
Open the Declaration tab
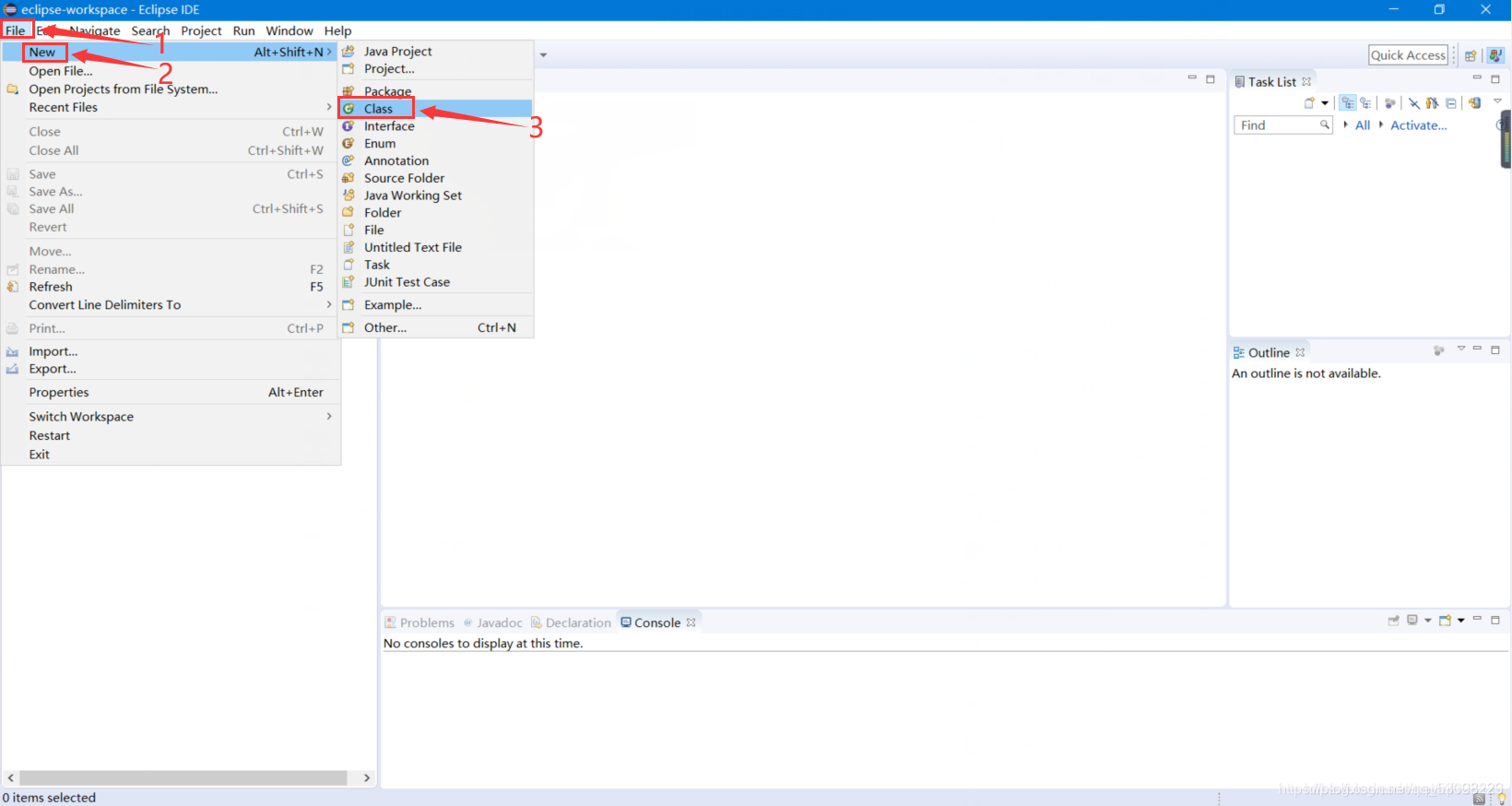(571, 622)
